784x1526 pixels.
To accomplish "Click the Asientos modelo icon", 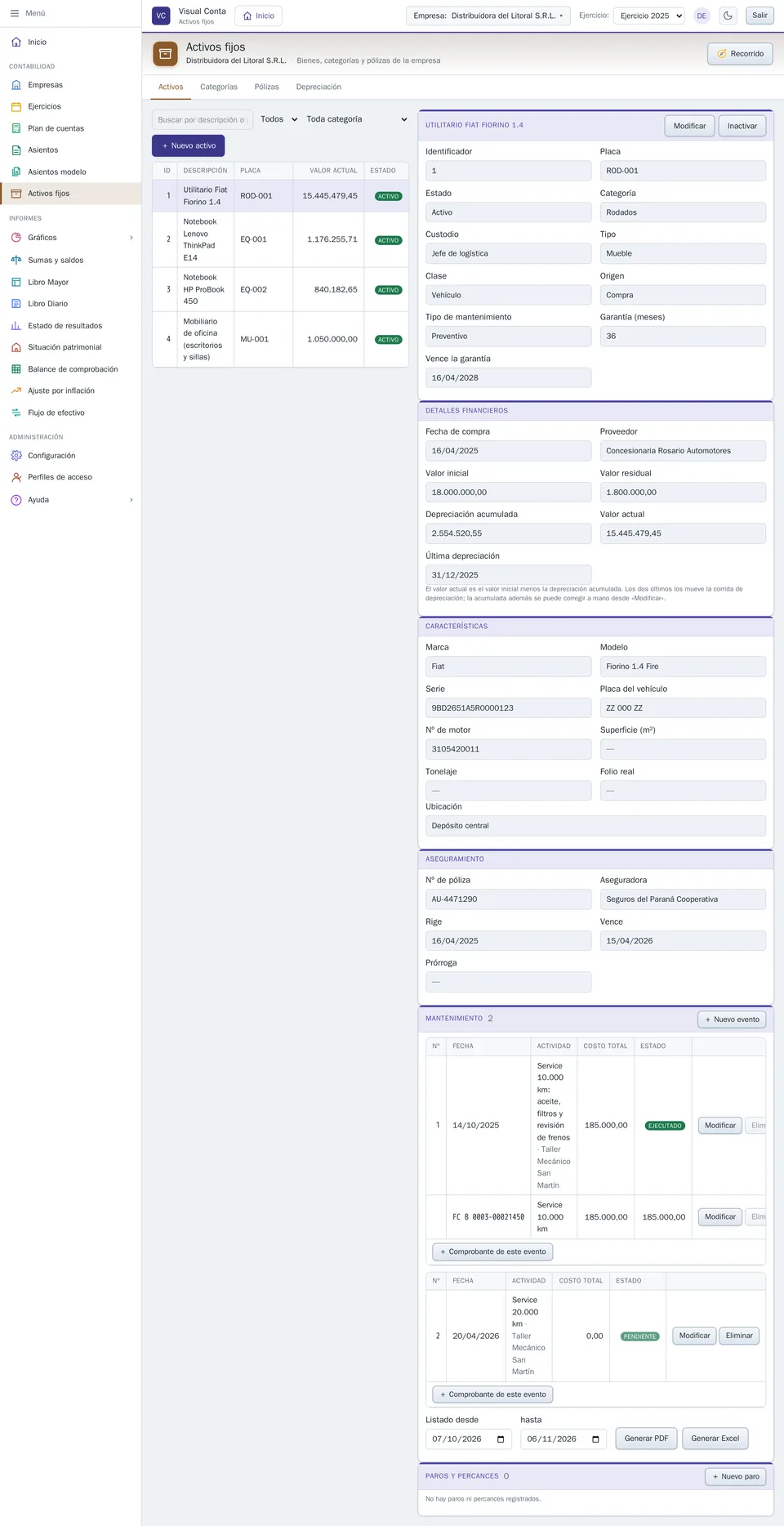I will 16,172.
